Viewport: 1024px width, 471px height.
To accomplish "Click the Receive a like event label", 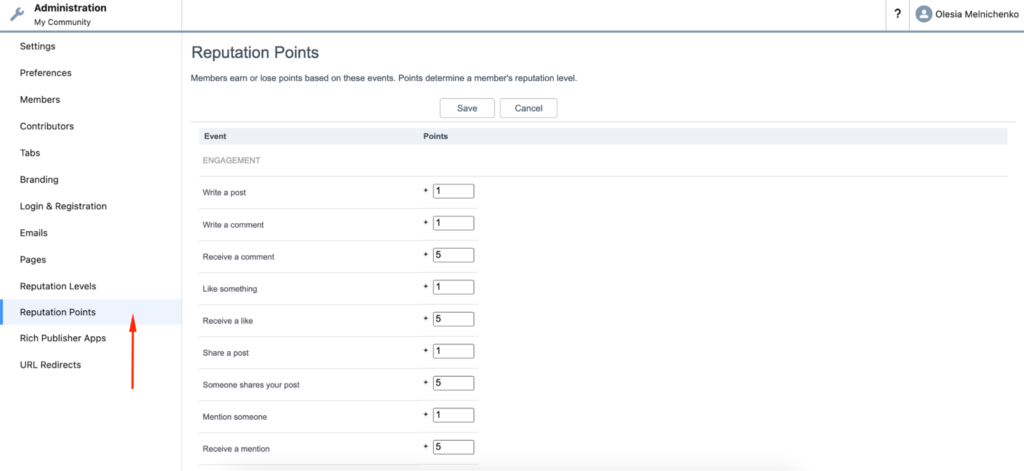I will 228,321.
